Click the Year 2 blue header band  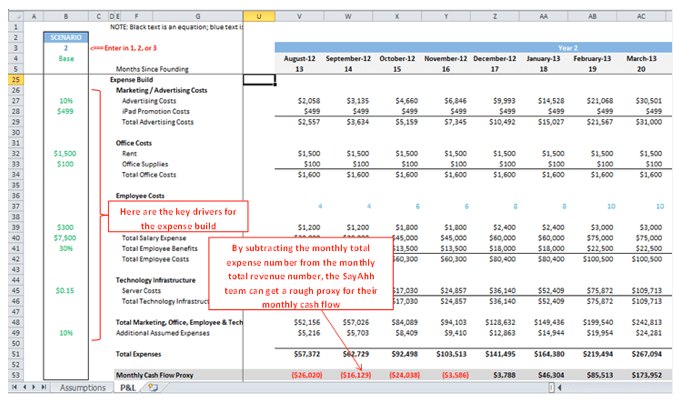[x=471, y=47]
